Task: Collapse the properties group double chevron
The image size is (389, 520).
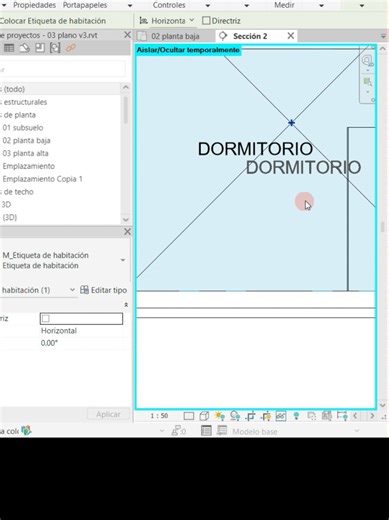Action: (126, 305)
